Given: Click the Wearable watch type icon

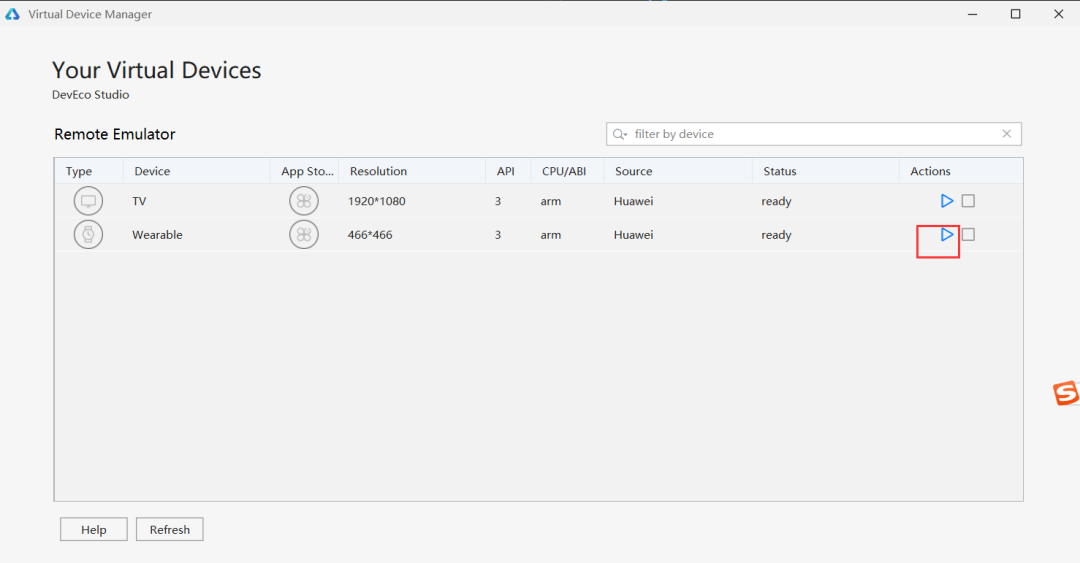Looking at the screenshot, I should 88,234.
